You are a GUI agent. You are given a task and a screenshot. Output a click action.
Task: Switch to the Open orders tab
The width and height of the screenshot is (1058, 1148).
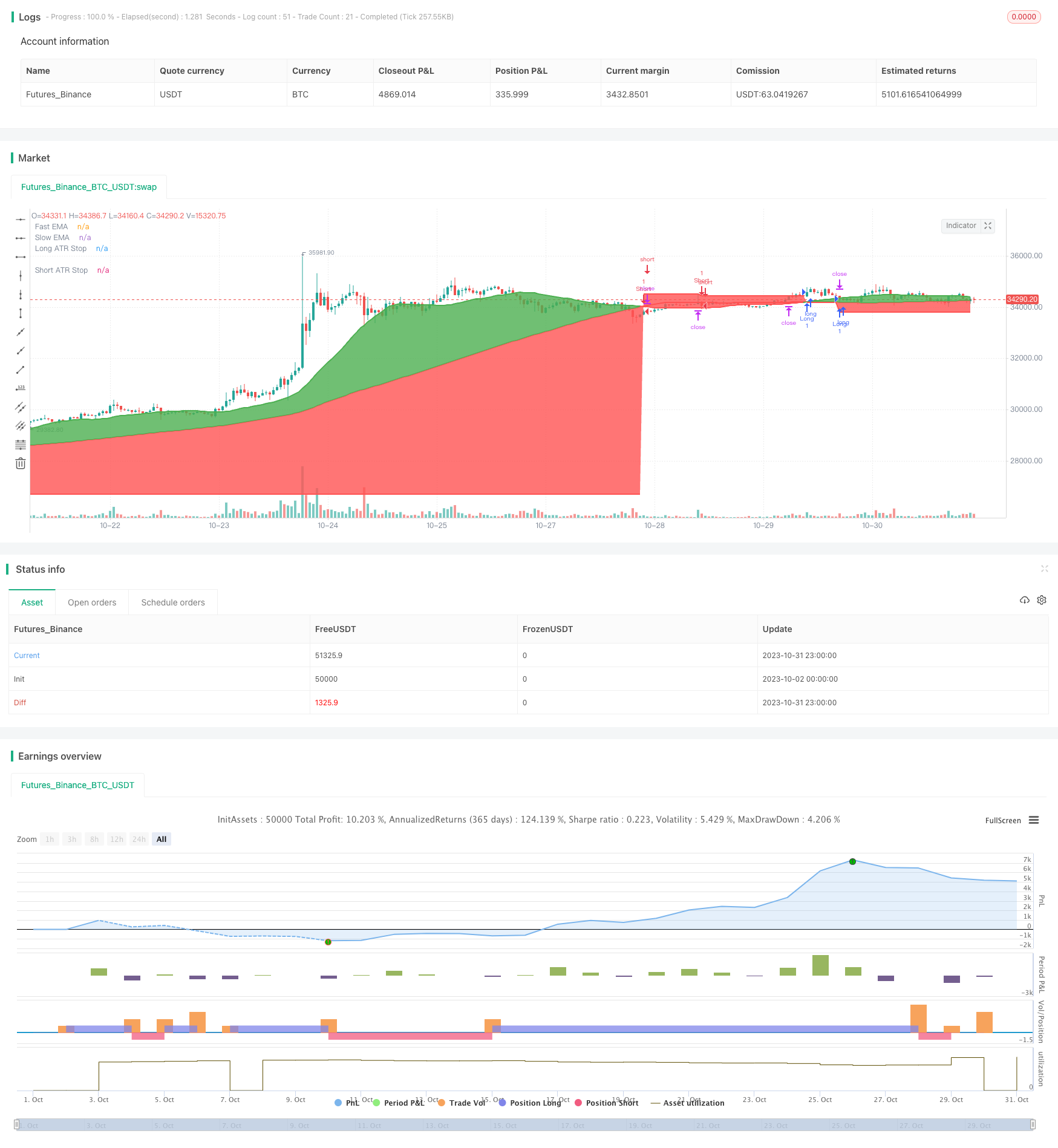[x=92, y=602]
